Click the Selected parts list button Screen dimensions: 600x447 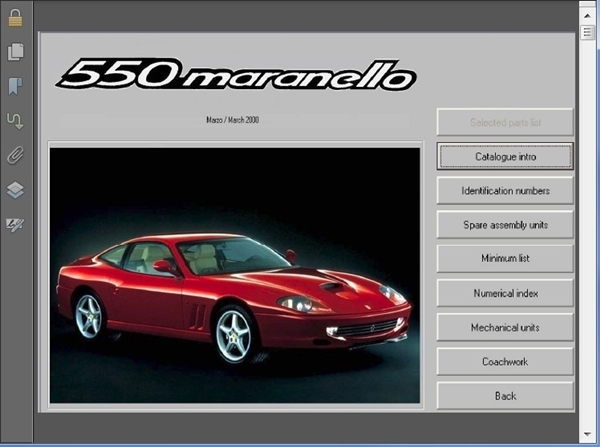coord(505,122)
